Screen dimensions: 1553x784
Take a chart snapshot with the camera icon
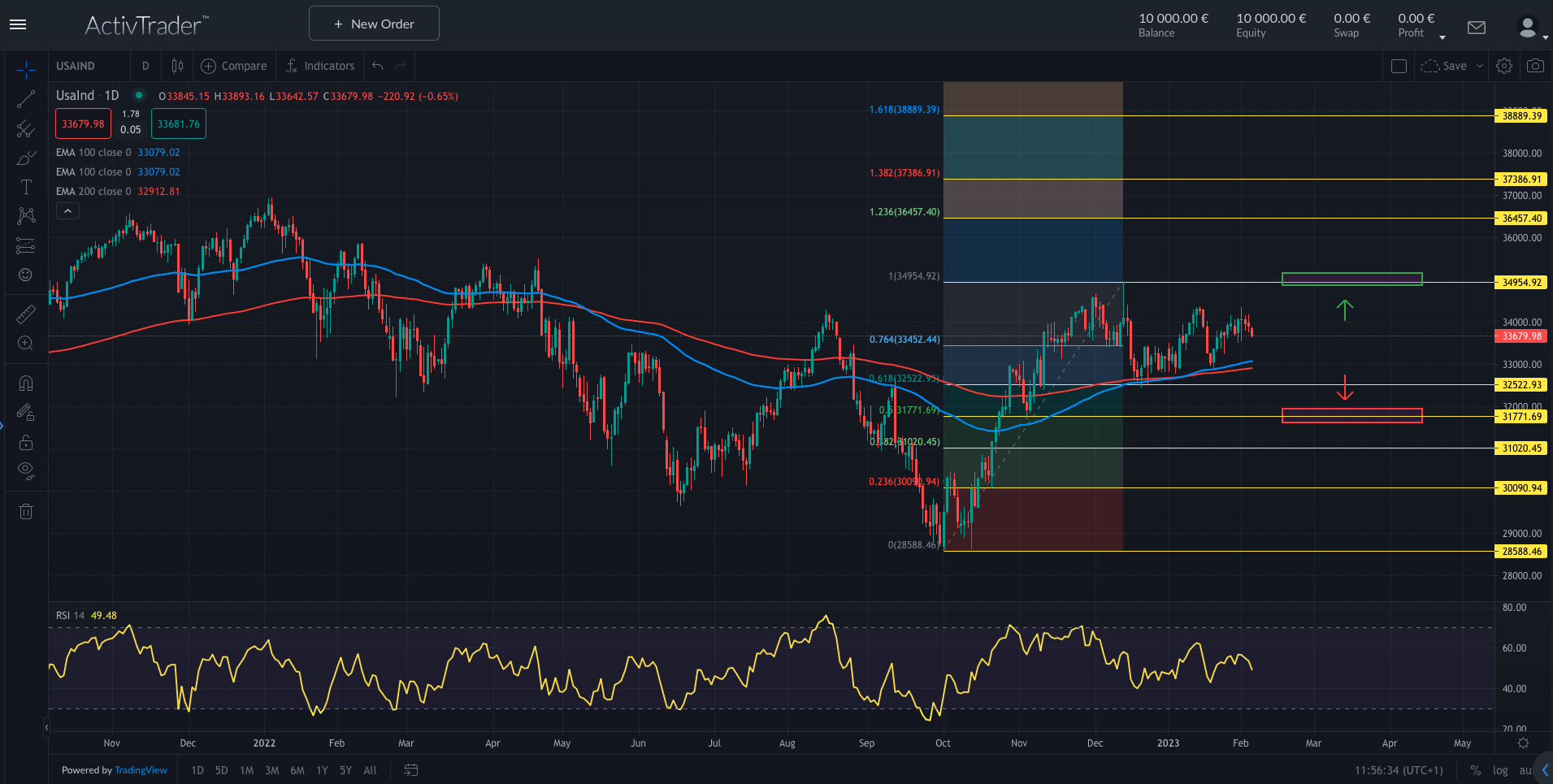pos(1534,66)
